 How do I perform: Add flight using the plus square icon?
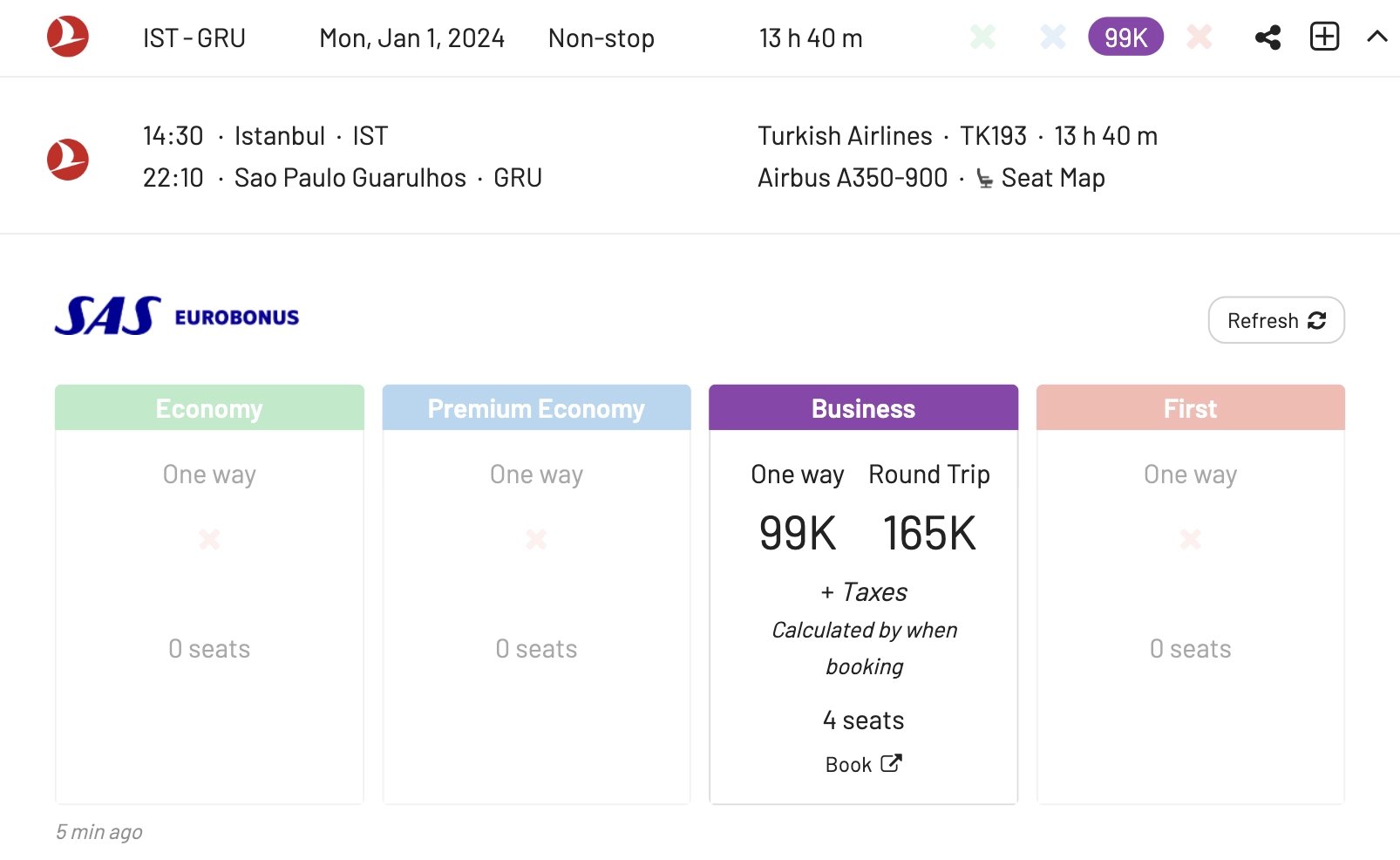point(1324,37)
